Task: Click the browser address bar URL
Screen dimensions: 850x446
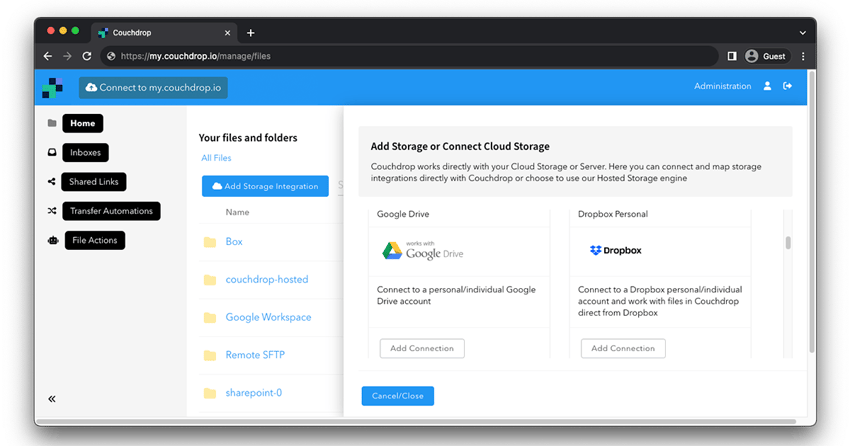Action: point(196,56)
